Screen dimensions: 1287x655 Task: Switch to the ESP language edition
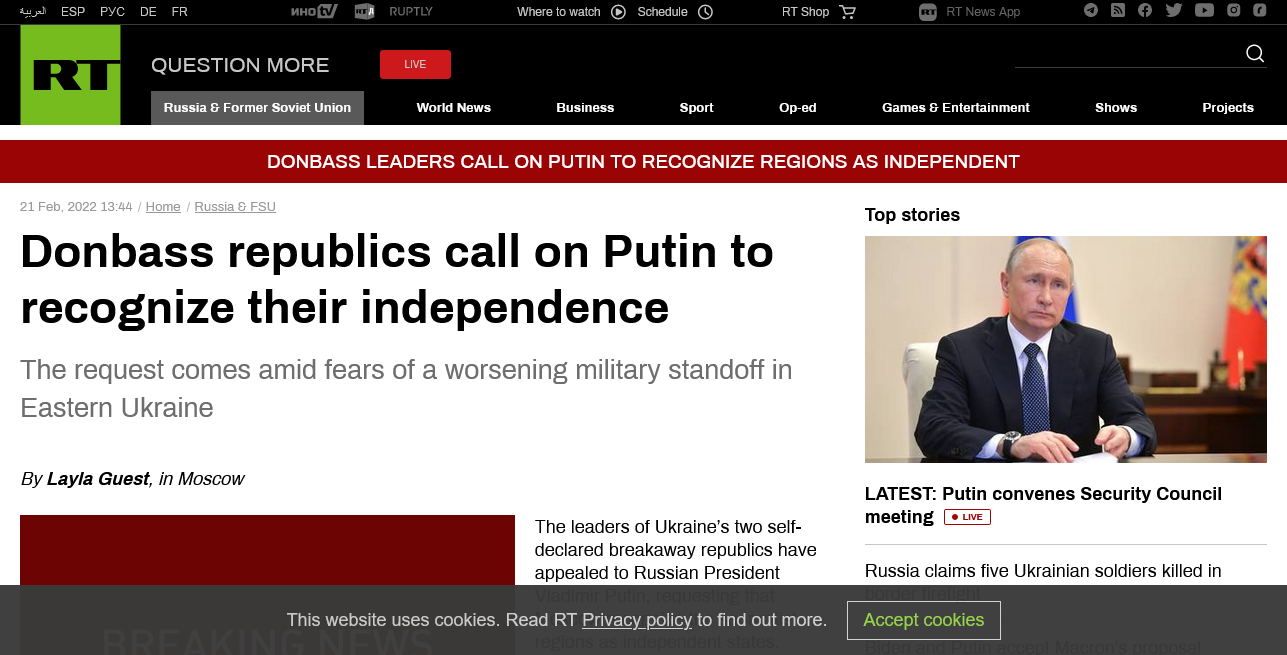(x=73, y=12)
